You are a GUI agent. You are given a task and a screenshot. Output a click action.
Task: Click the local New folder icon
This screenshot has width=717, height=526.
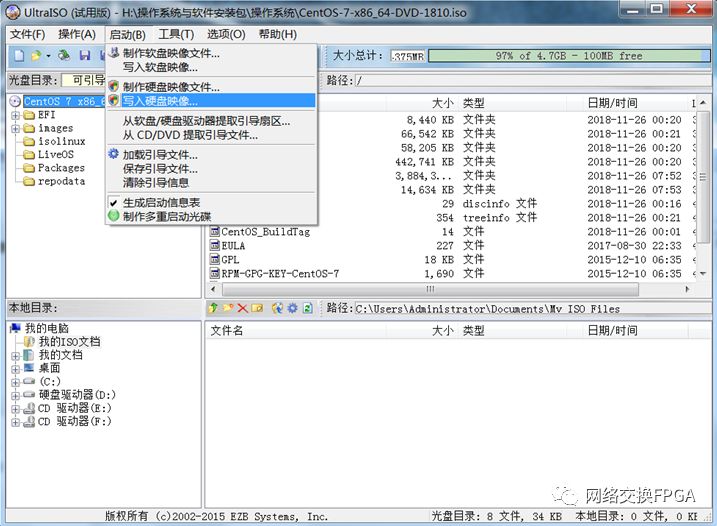228,308
